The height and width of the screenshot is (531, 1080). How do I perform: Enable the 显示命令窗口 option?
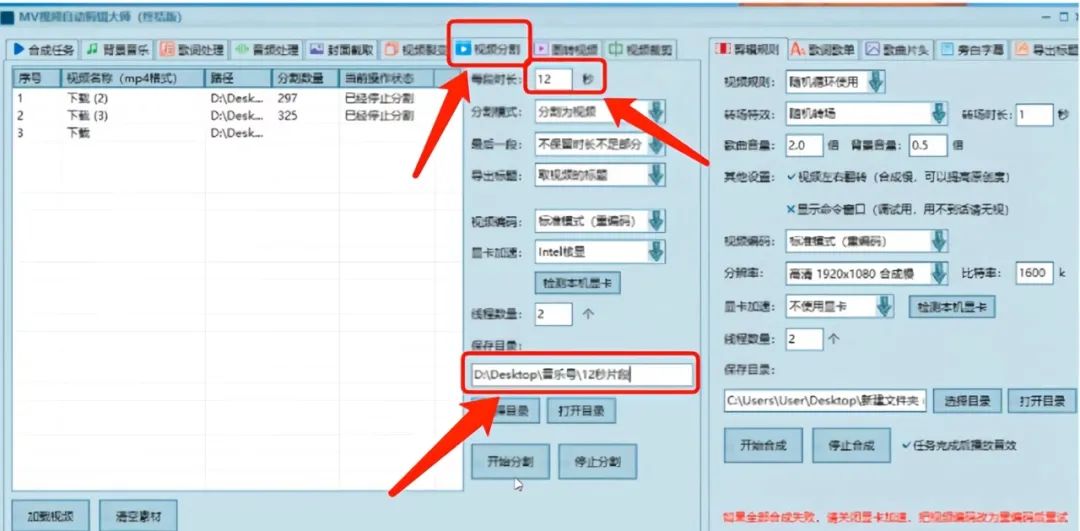pyautogui.click(x=792, y=209)
